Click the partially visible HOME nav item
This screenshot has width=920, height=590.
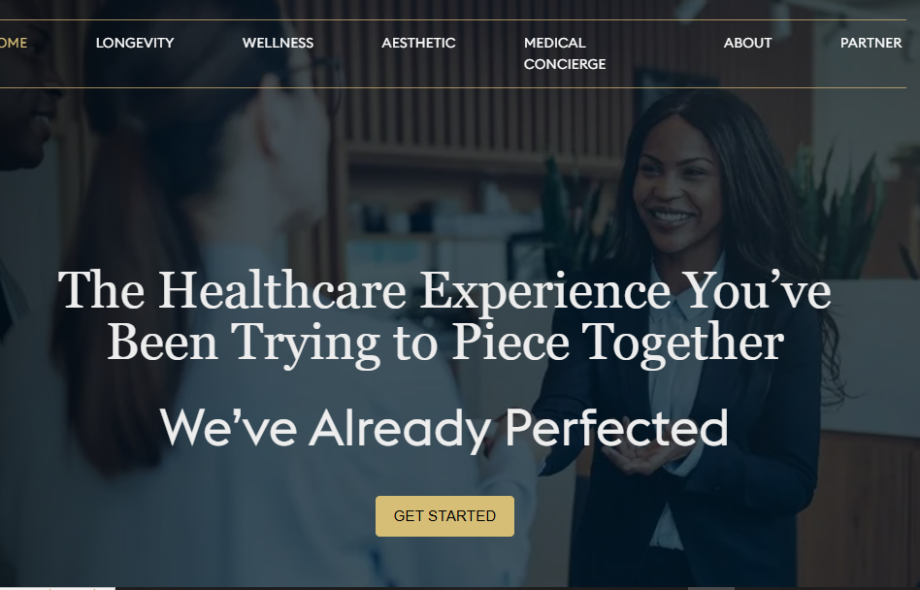[x=13, y=43]
